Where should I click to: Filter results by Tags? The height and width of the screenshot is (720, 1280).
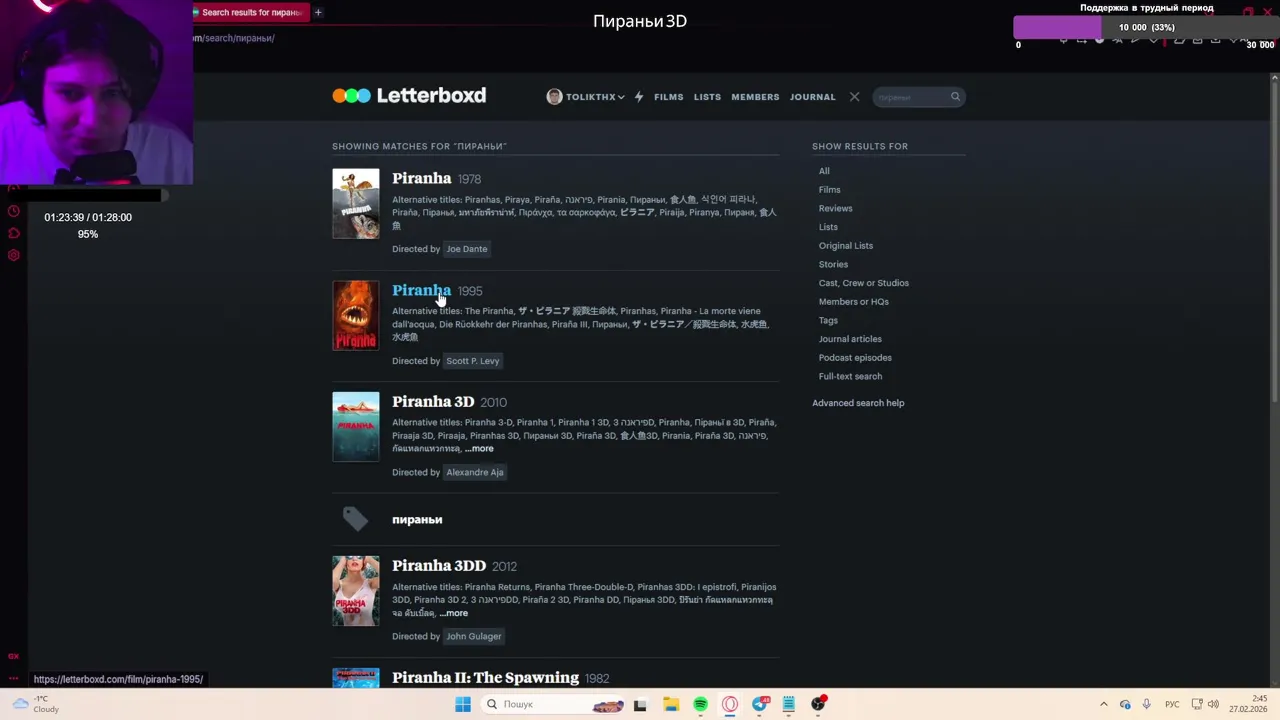828,320
